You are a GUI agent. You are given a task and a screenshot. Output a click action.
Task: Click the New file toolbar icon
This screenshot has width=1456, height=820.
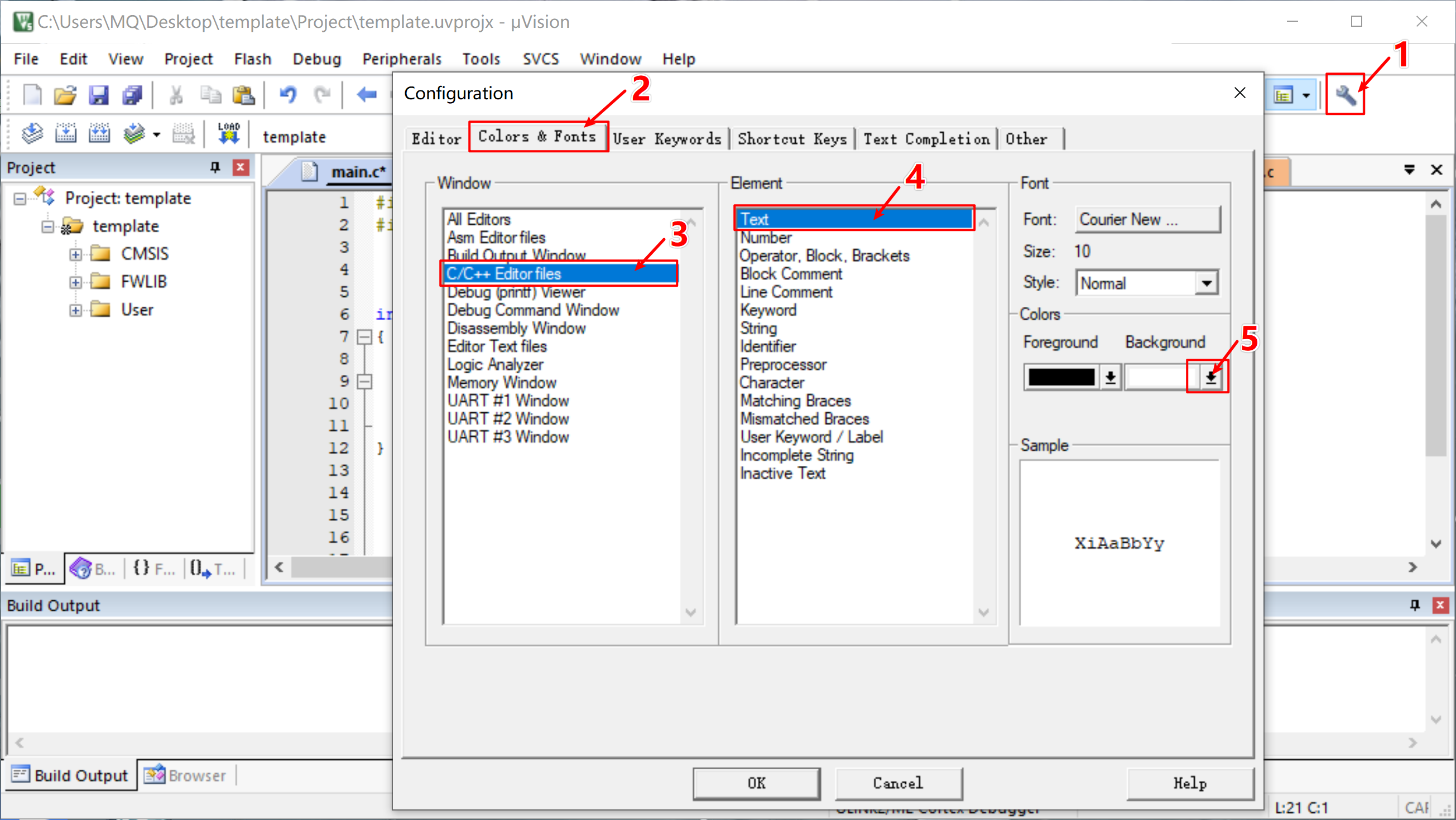(x=32, y=95)
